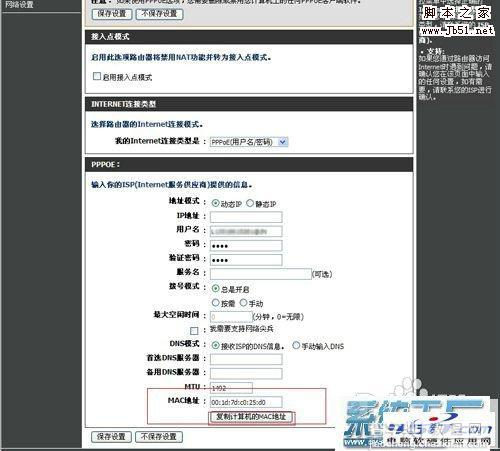This screenshot has width=500, height=451.
Task: Click the 验证密码 field
Action: pos(246,260)
